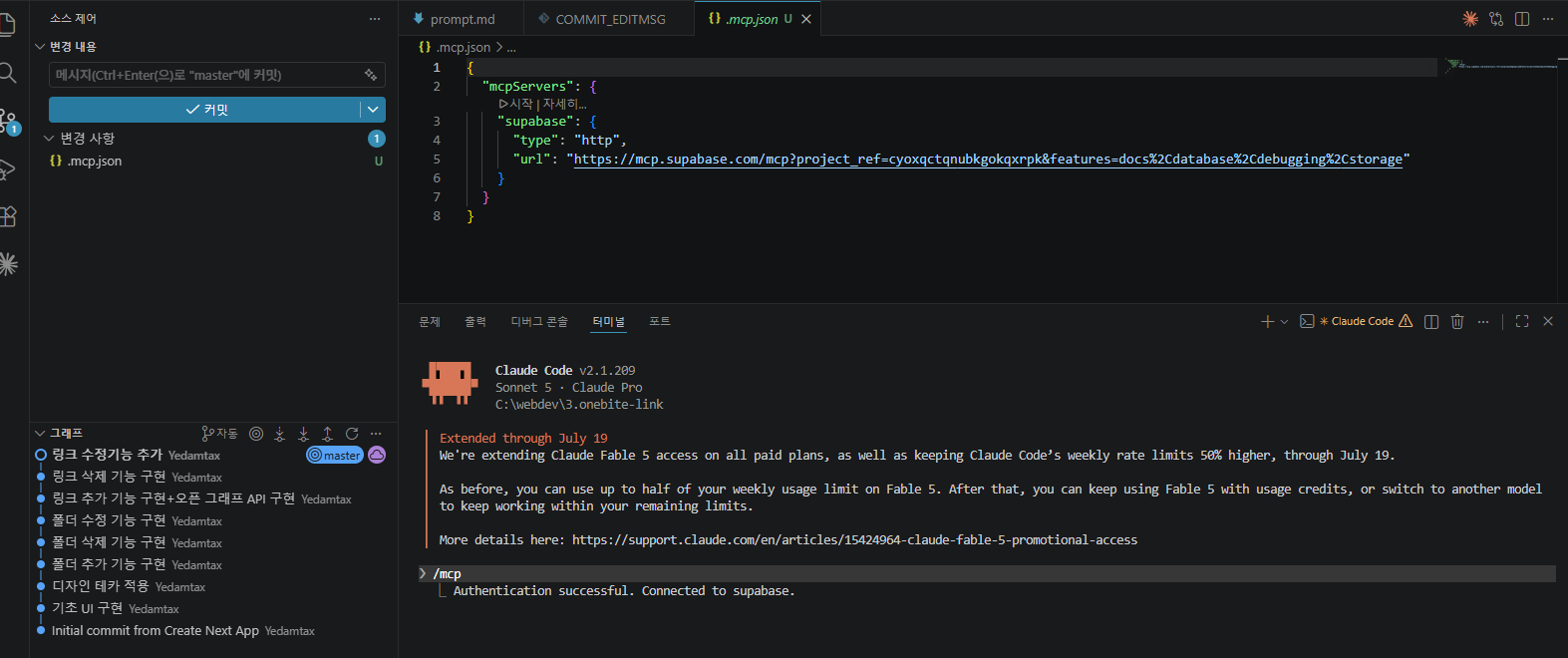The image size is (1568, 658).
Task: Select commit 링크 삭제 기능 구현
Action: [109, 477]
